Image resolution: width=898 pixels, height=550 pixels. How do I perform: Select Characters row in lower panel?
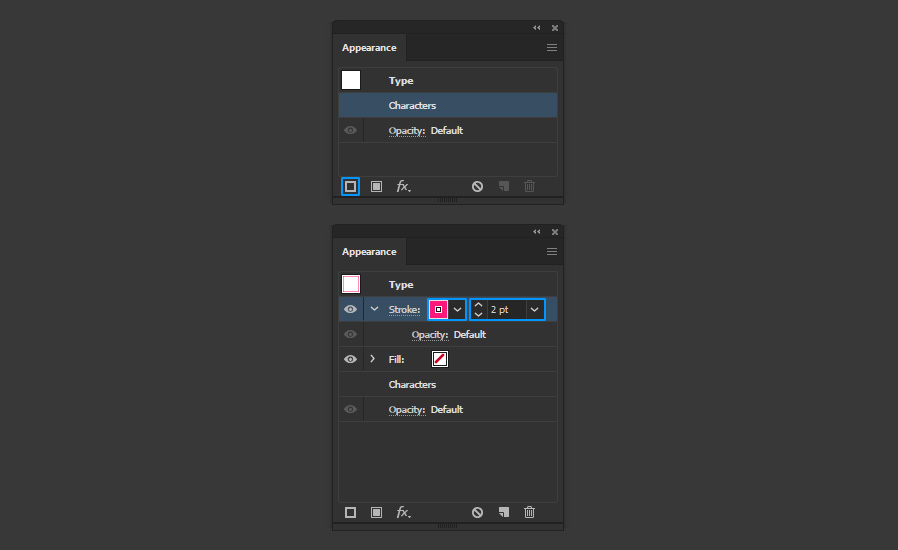click(448, 384)
